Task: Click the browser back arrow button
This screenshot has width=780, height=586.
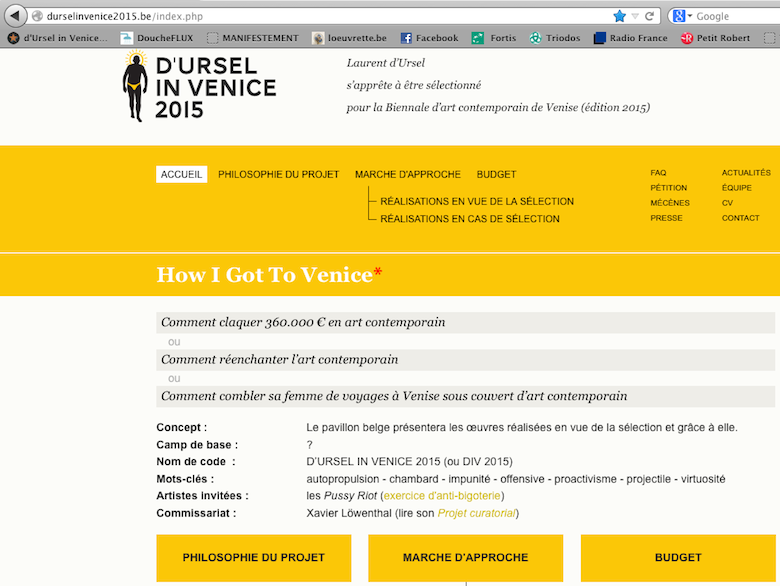Action: [x=15, y=16]
